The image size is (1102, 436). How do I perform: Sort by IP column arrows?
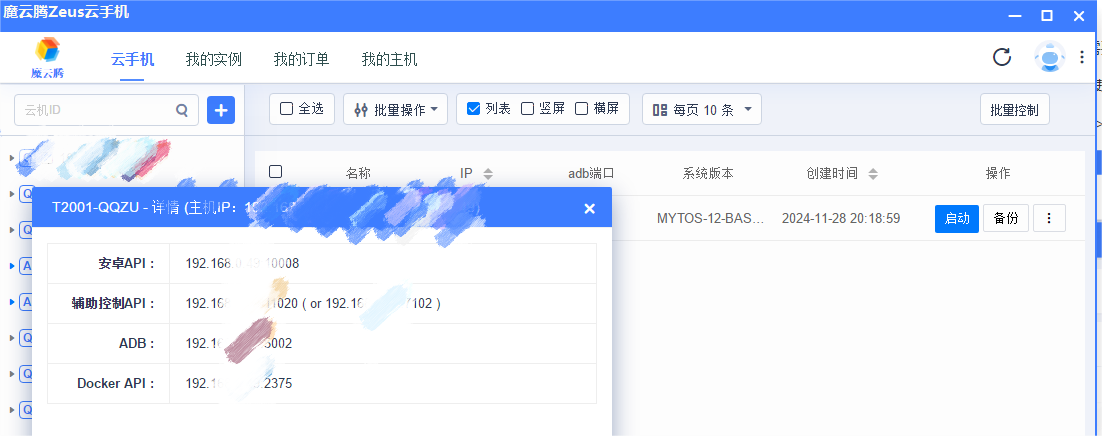[x=488, y=173]
